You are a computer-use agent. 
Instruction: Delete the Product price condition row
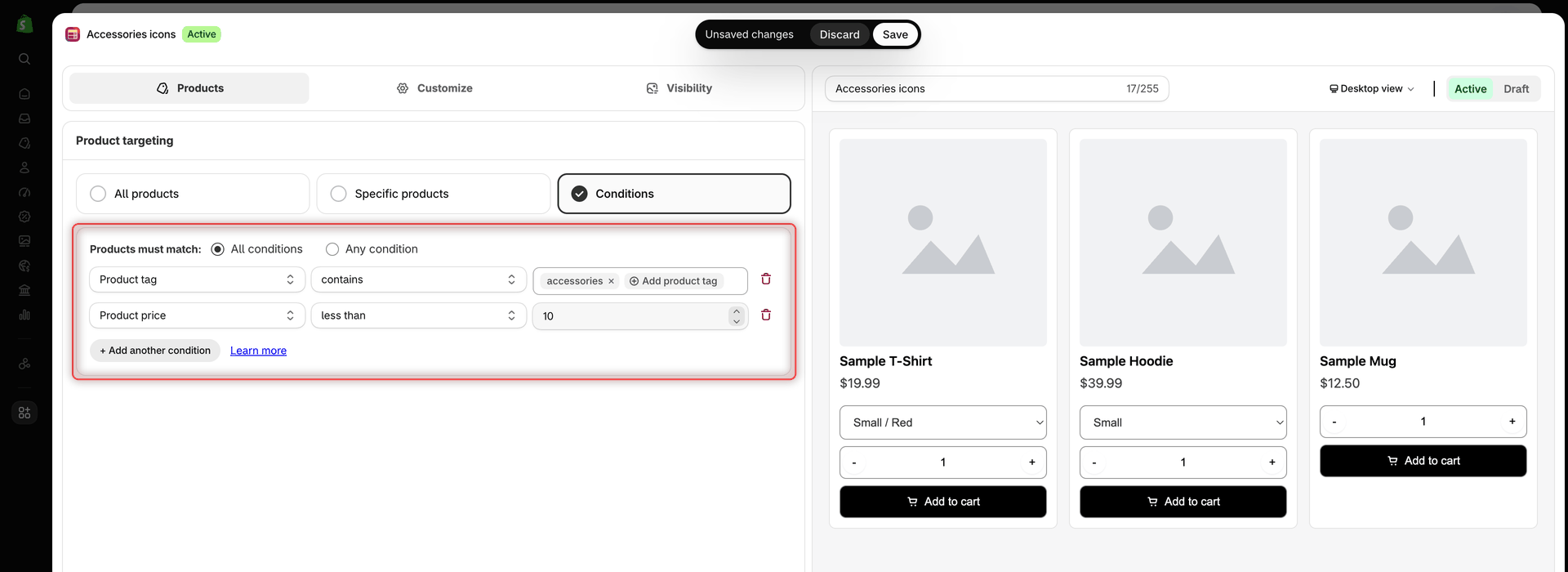766,315
